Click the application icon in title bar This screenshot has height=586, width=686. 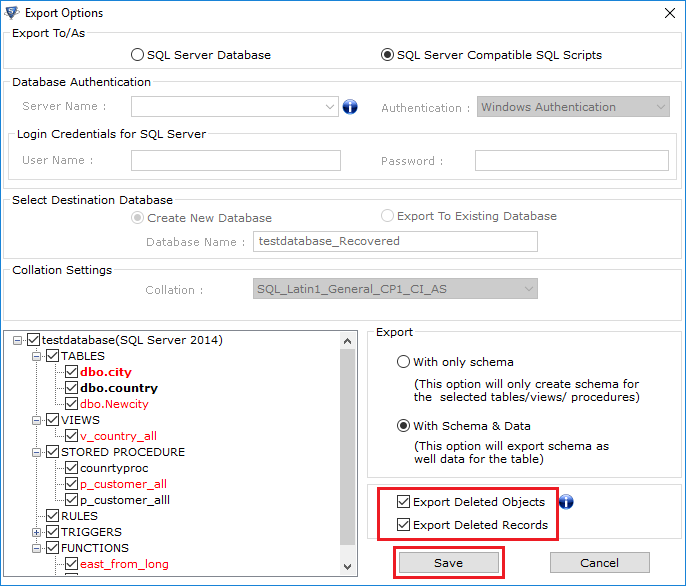[12, 13]
